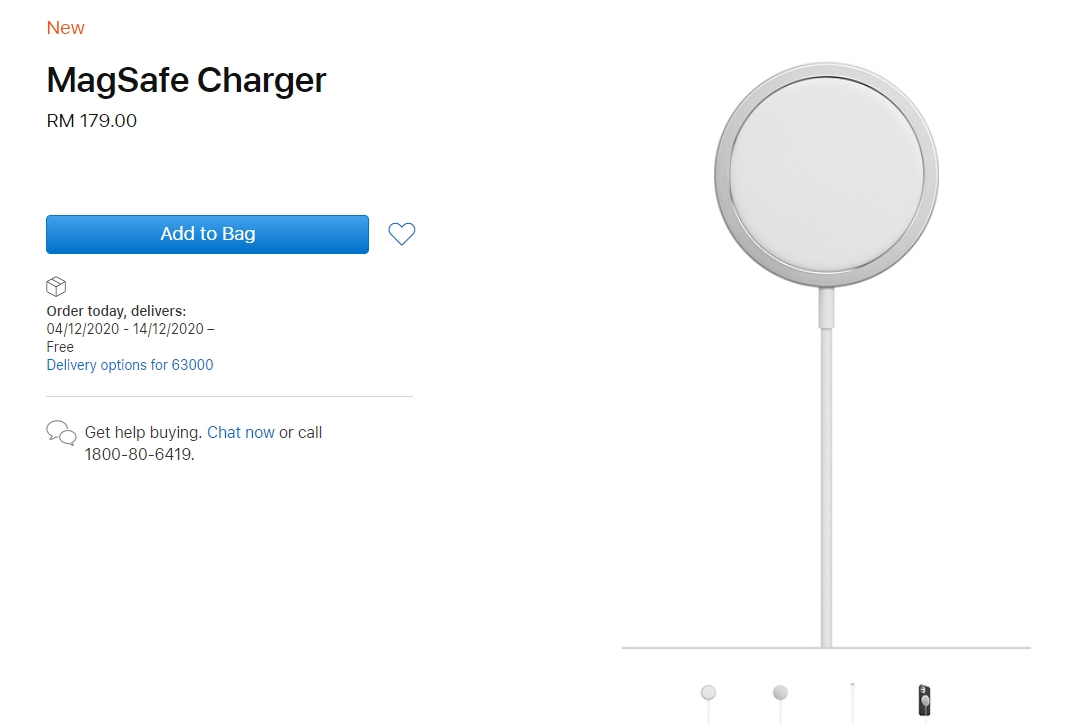The image size is (1086, 724).
Task: Click the support phone number 1800-80-6419
Action: [139, 454]
